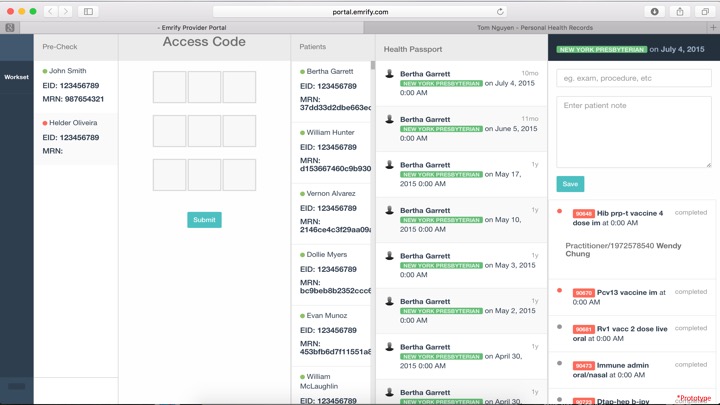Click green status dot next to John Smith
Screen dimensions: 720x405
(x=45, y=71)
